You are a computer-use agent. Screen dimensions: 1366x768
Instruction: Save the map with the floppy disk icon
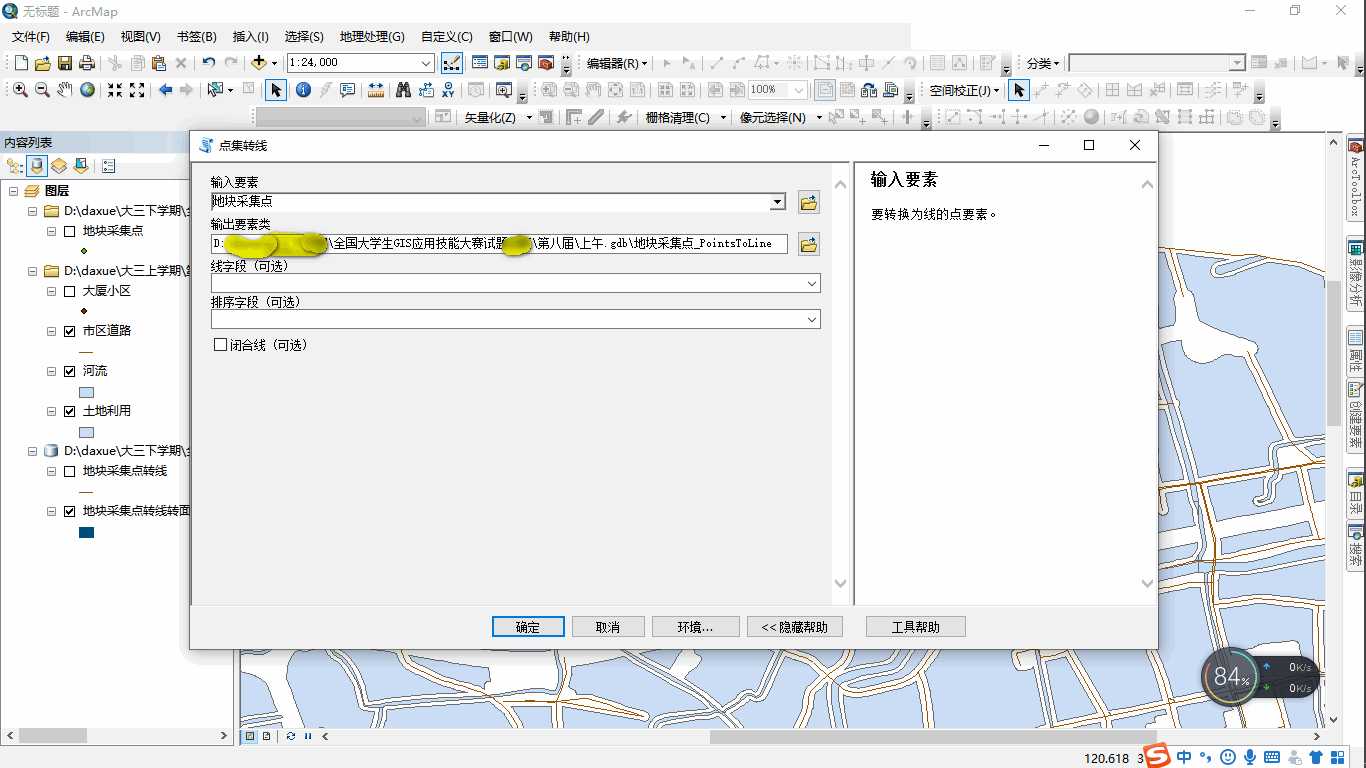pyautogui.click(x=65, y=63)
